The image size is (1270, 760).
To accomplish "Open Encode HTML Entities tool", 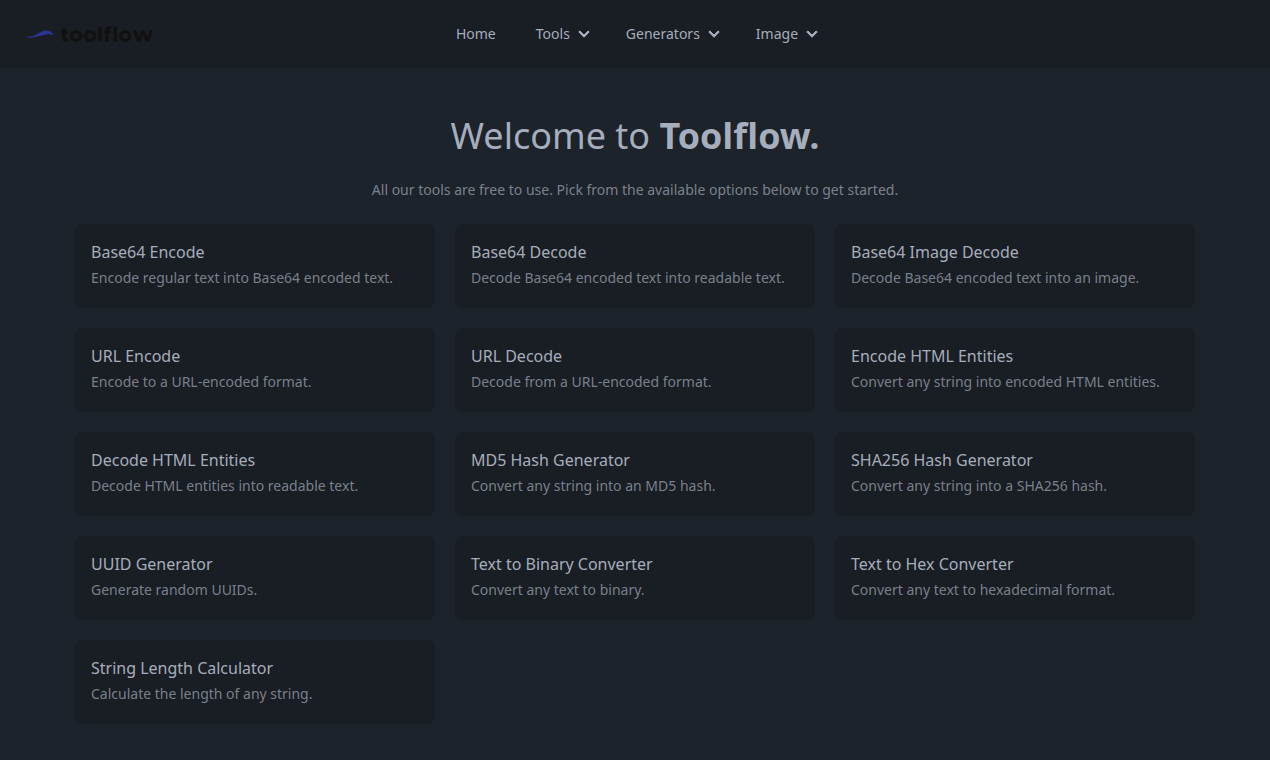I will [x=1015, y=369].
